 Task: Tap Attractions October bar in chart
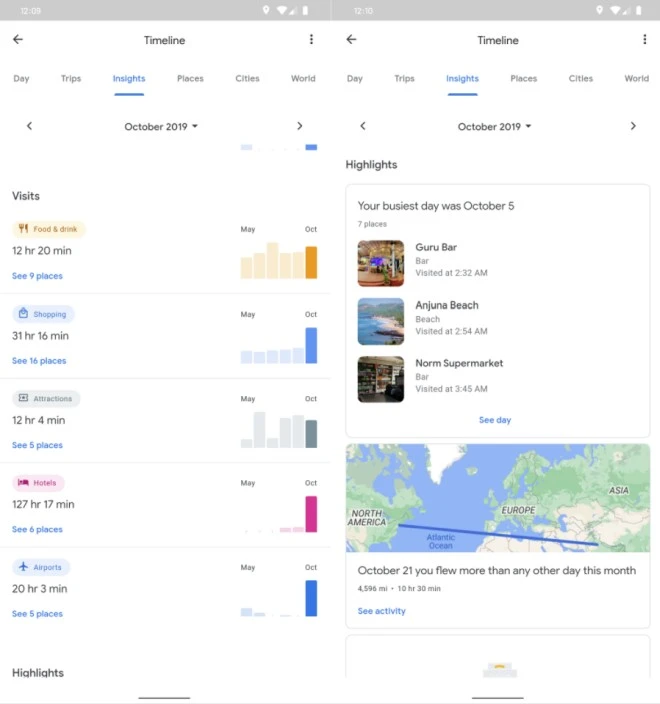(311, 434)
